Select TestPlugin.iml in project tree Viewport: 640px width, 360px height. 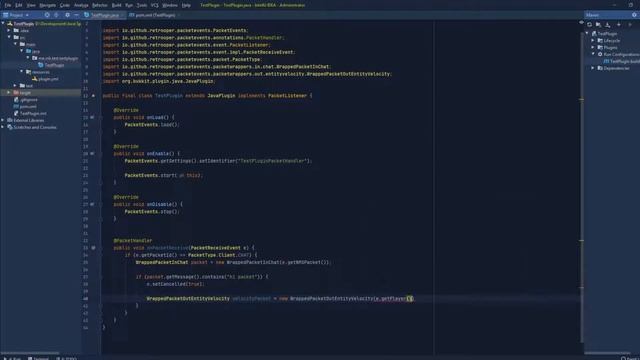[30, 113]
